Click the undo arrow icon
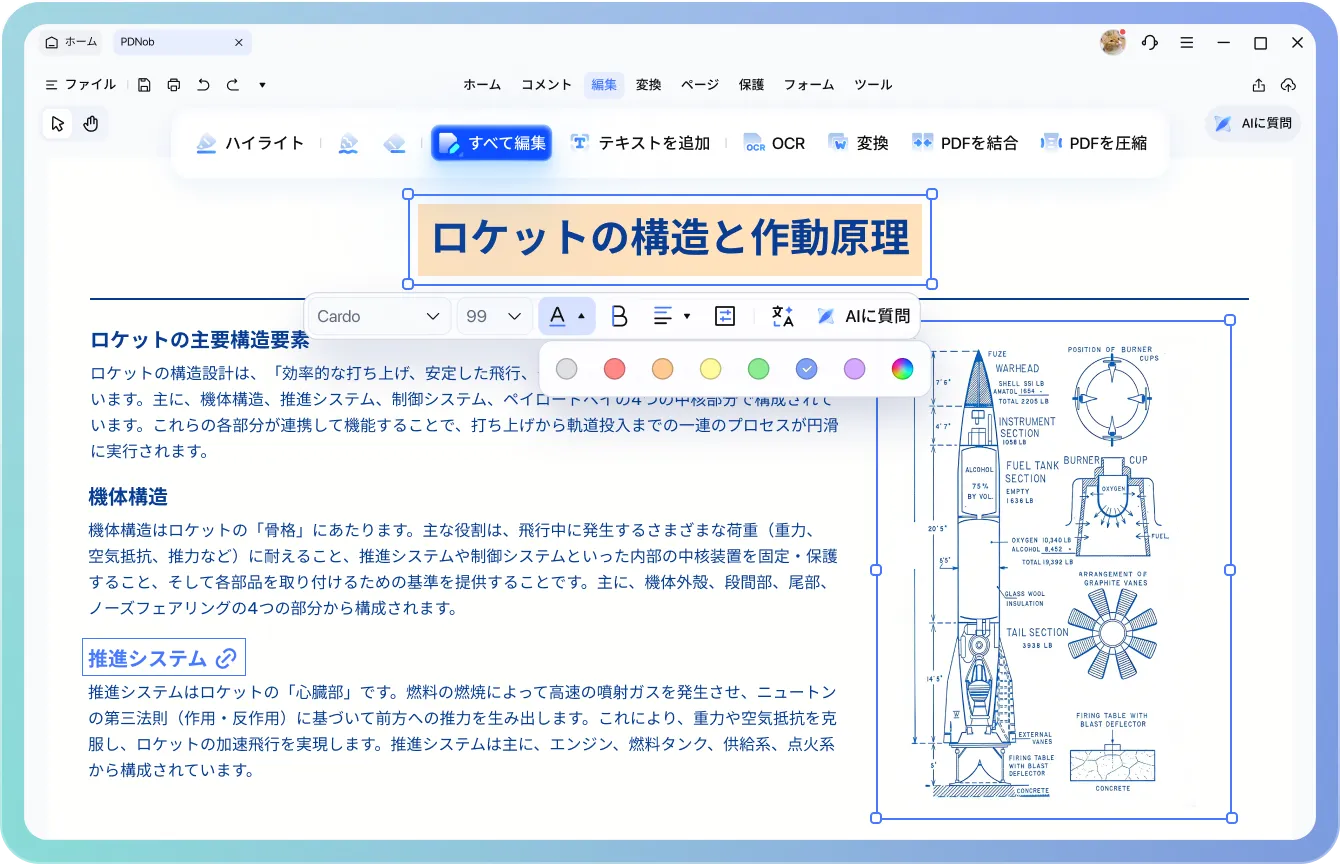Screen dimensions: 1340x864 click(203, 85)
